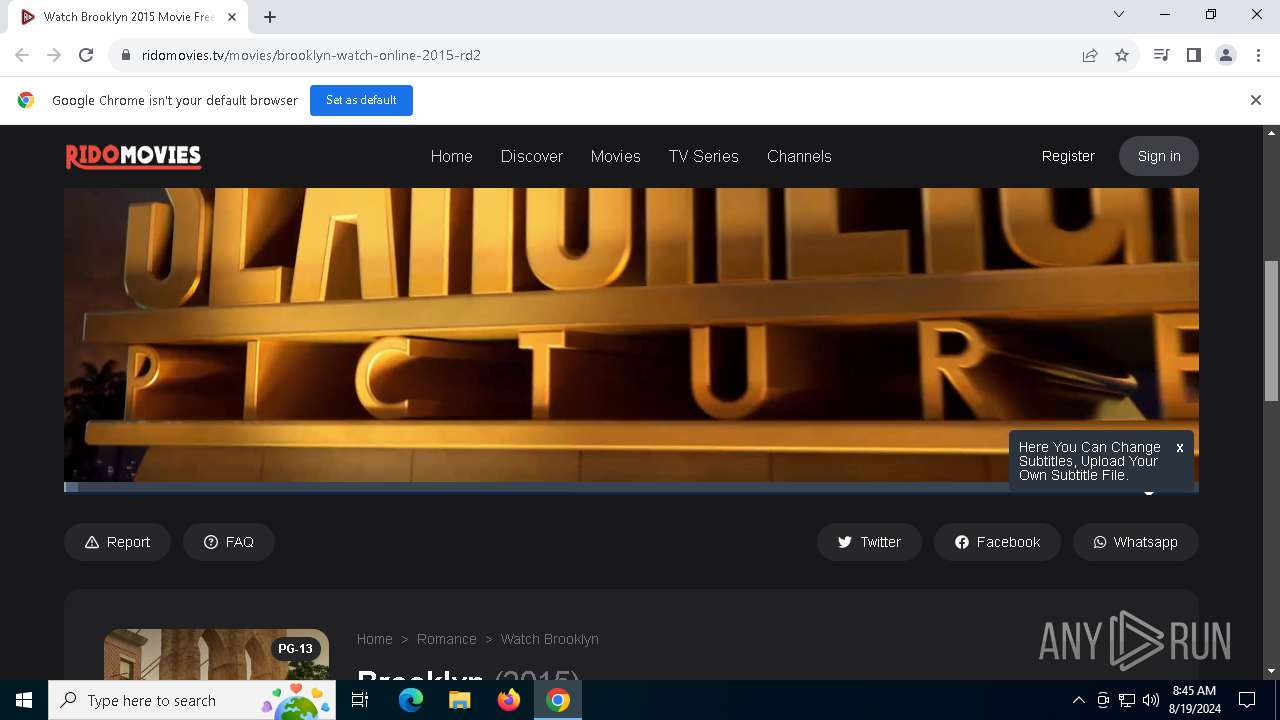
Task: Click the video player progress bar
Action: (631, 487)
